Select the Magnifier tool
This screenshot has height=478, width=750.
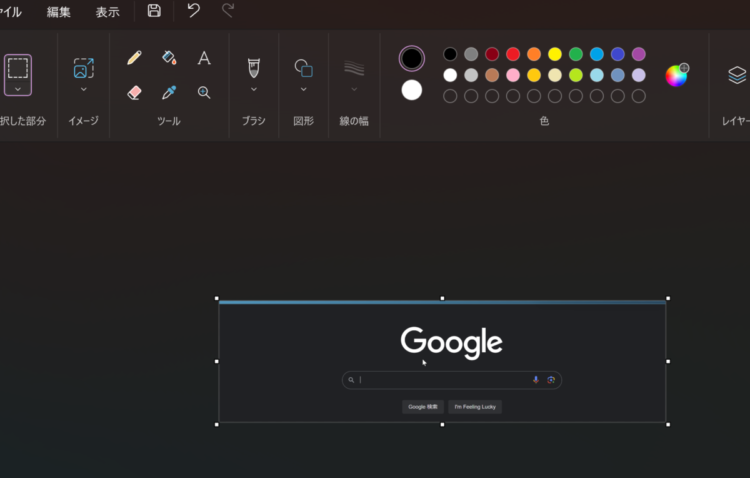click(204, 92)
